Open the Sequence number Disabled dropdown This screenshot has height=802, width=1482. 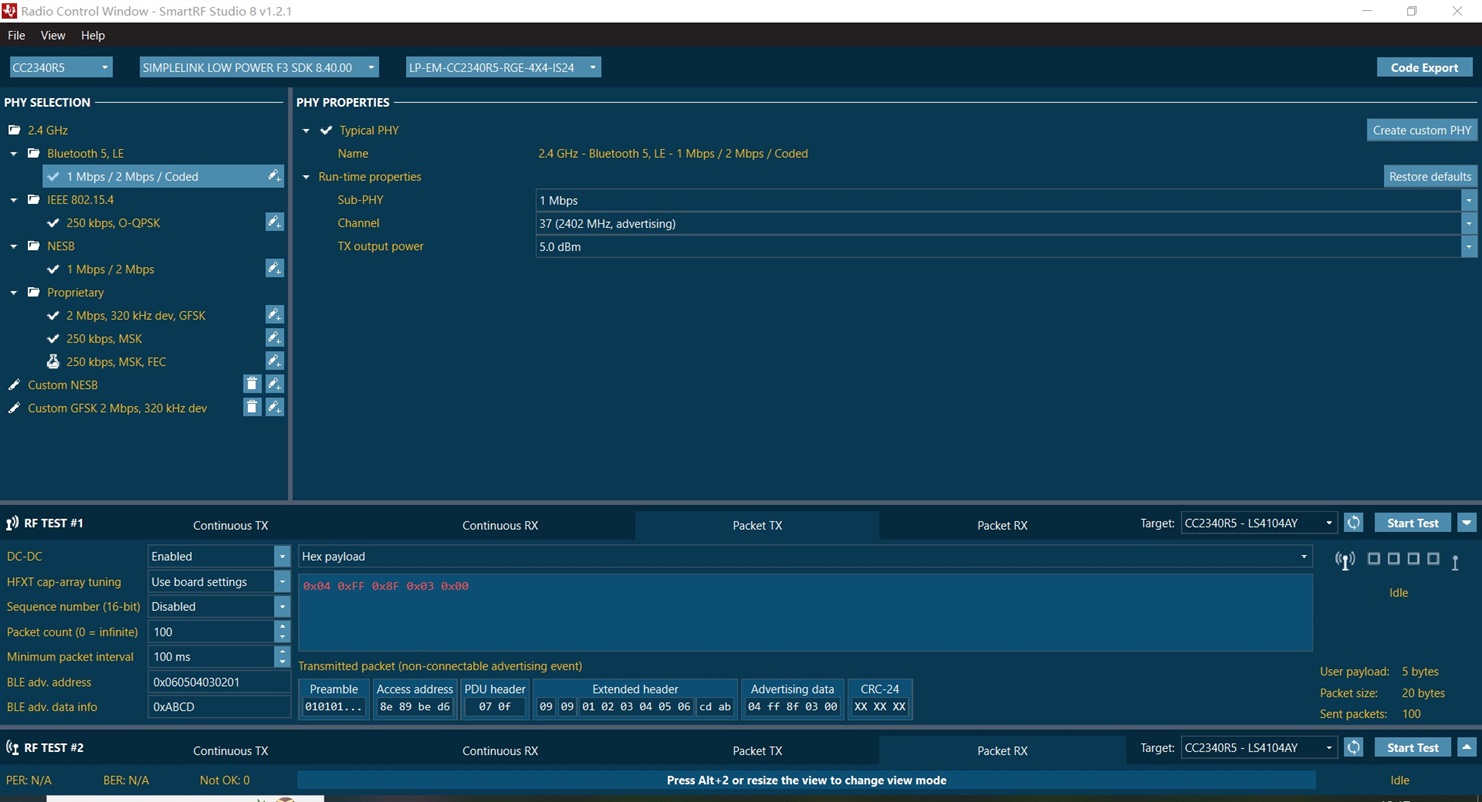point(282,606)
